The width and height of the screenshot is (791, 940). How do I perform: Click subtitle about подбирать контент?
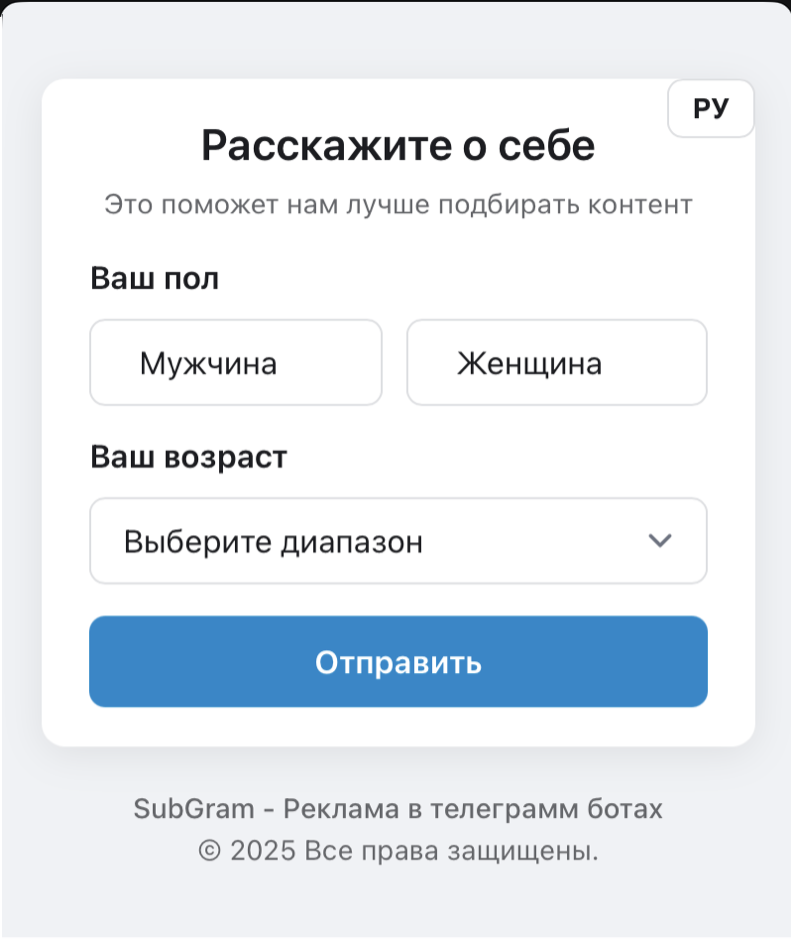tap(398, 206)
